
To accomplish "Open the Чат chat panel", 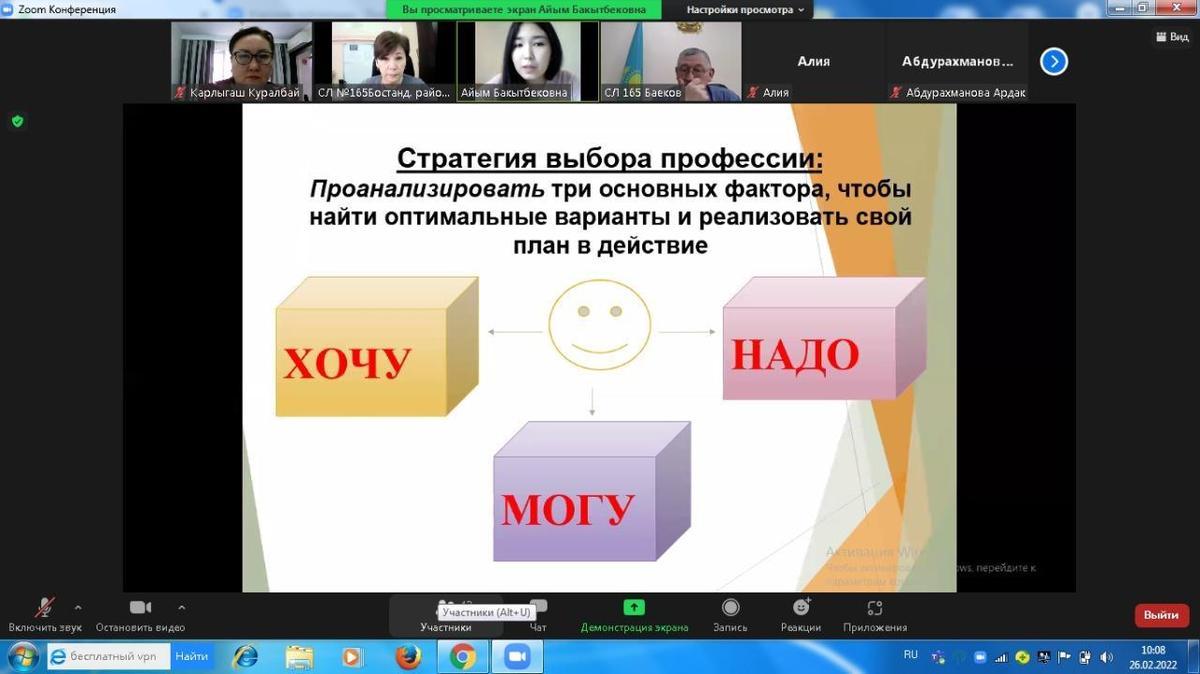I will tap(538, 614).
